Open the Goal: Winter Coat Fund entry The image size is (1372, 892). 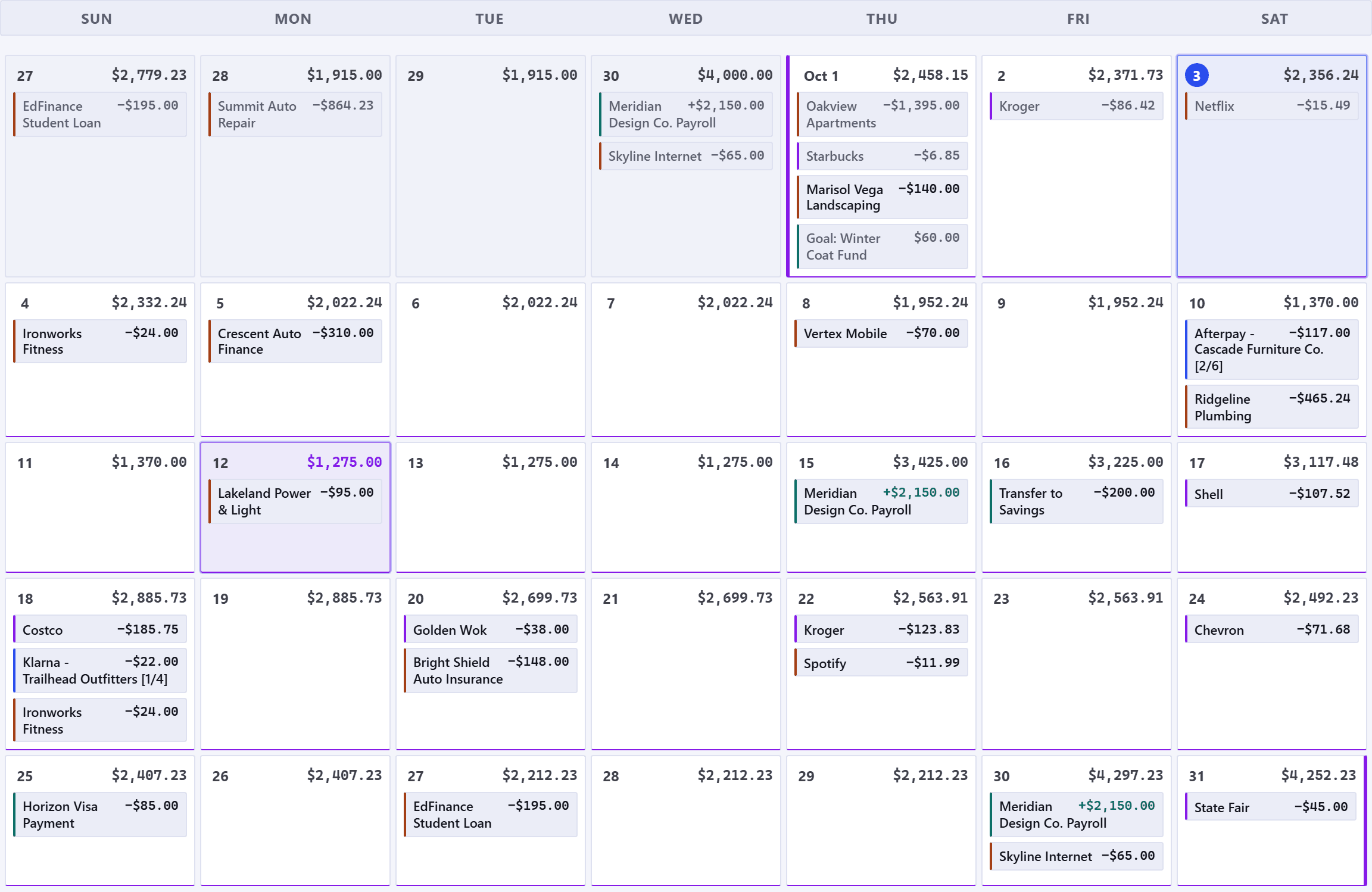(x=882, y=247)
